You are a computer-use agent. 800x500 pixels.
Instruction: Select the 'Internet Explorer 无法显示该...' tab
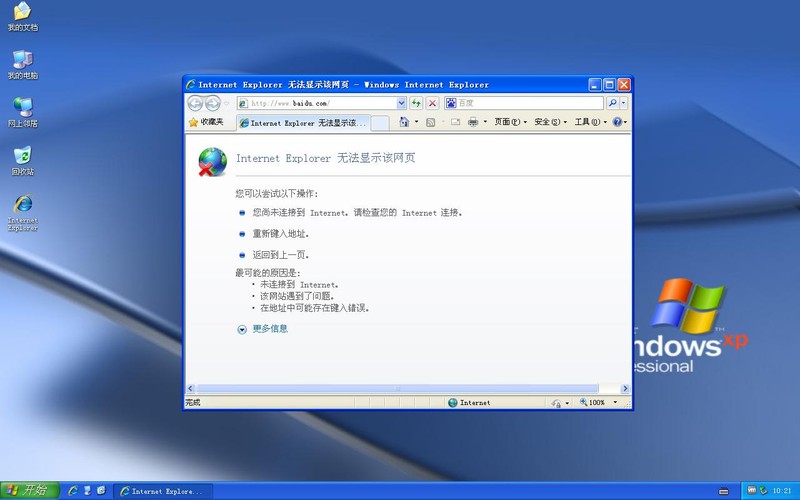point(303,123)
